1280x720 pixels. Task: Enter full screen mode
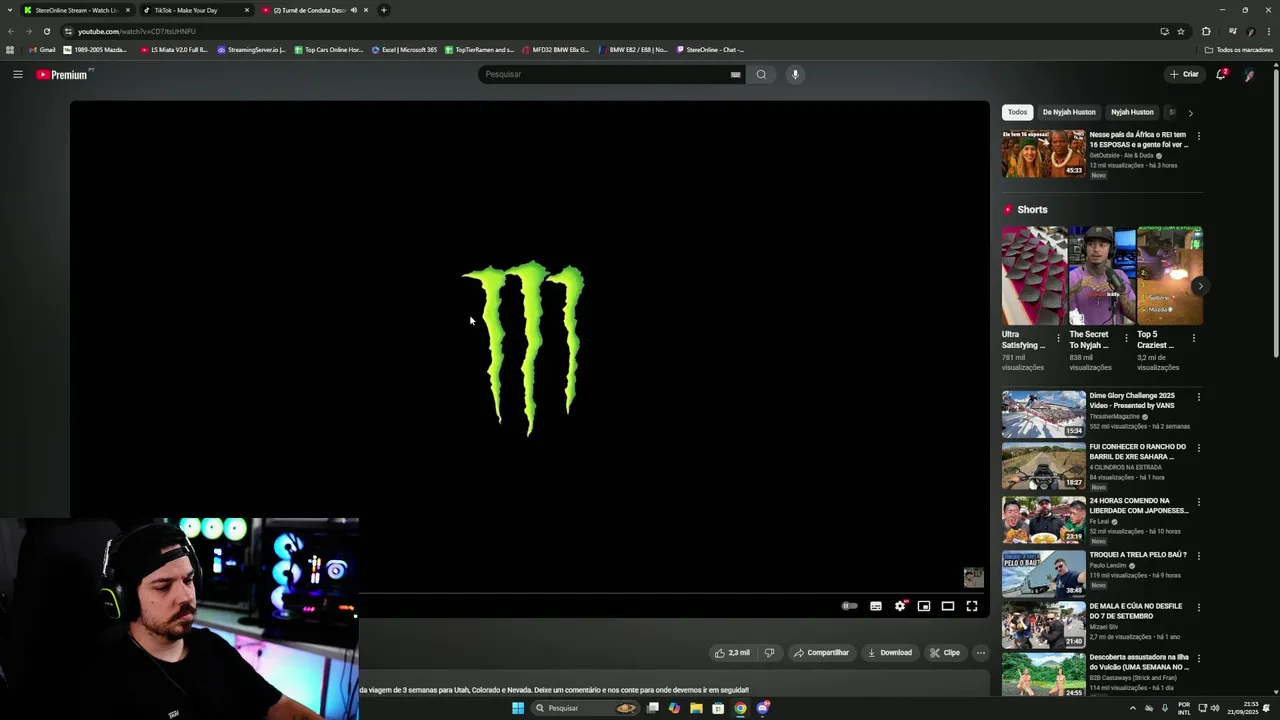point(972,606)
